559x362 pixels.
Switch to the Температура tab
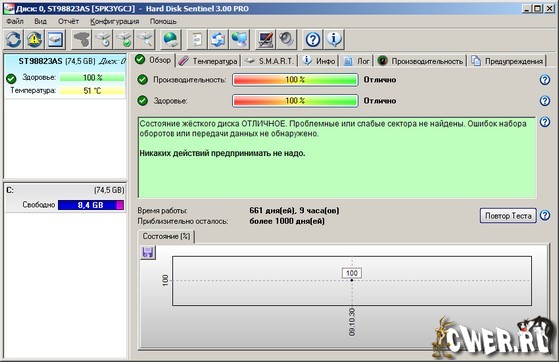[x=208, y=61]
